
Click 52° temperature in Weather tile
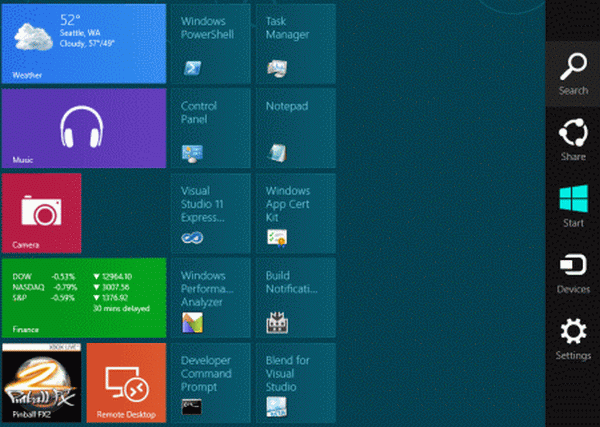tap(70, 20)
